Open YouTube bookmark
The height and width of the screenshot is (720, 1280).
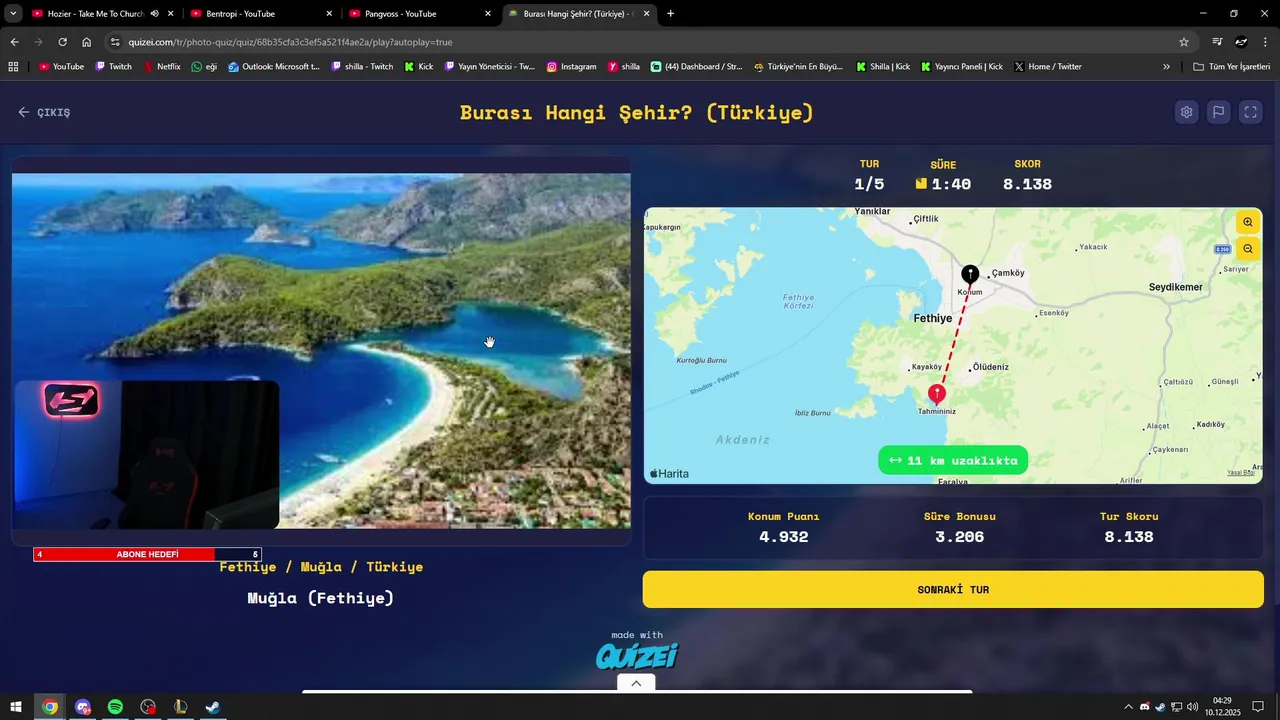(x=61, y=66)
